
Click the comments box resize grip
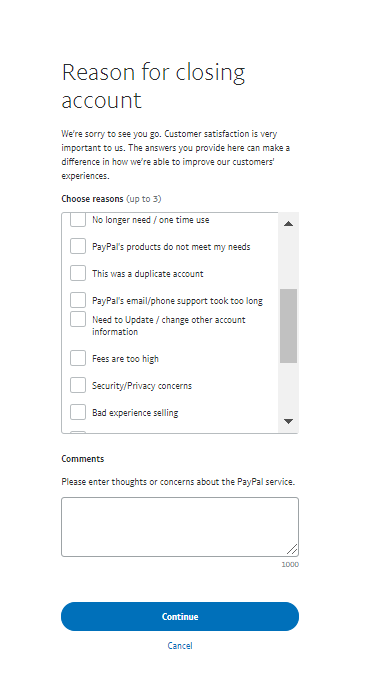pyautogui.click(x=292, y=550)
